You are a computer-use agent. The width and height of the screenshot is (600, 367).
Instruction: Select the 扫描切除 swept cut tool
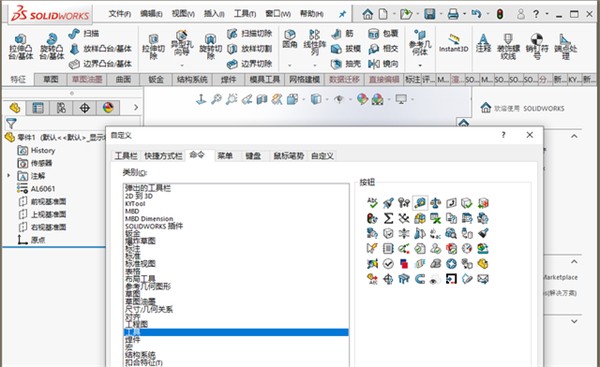point(249,34)
